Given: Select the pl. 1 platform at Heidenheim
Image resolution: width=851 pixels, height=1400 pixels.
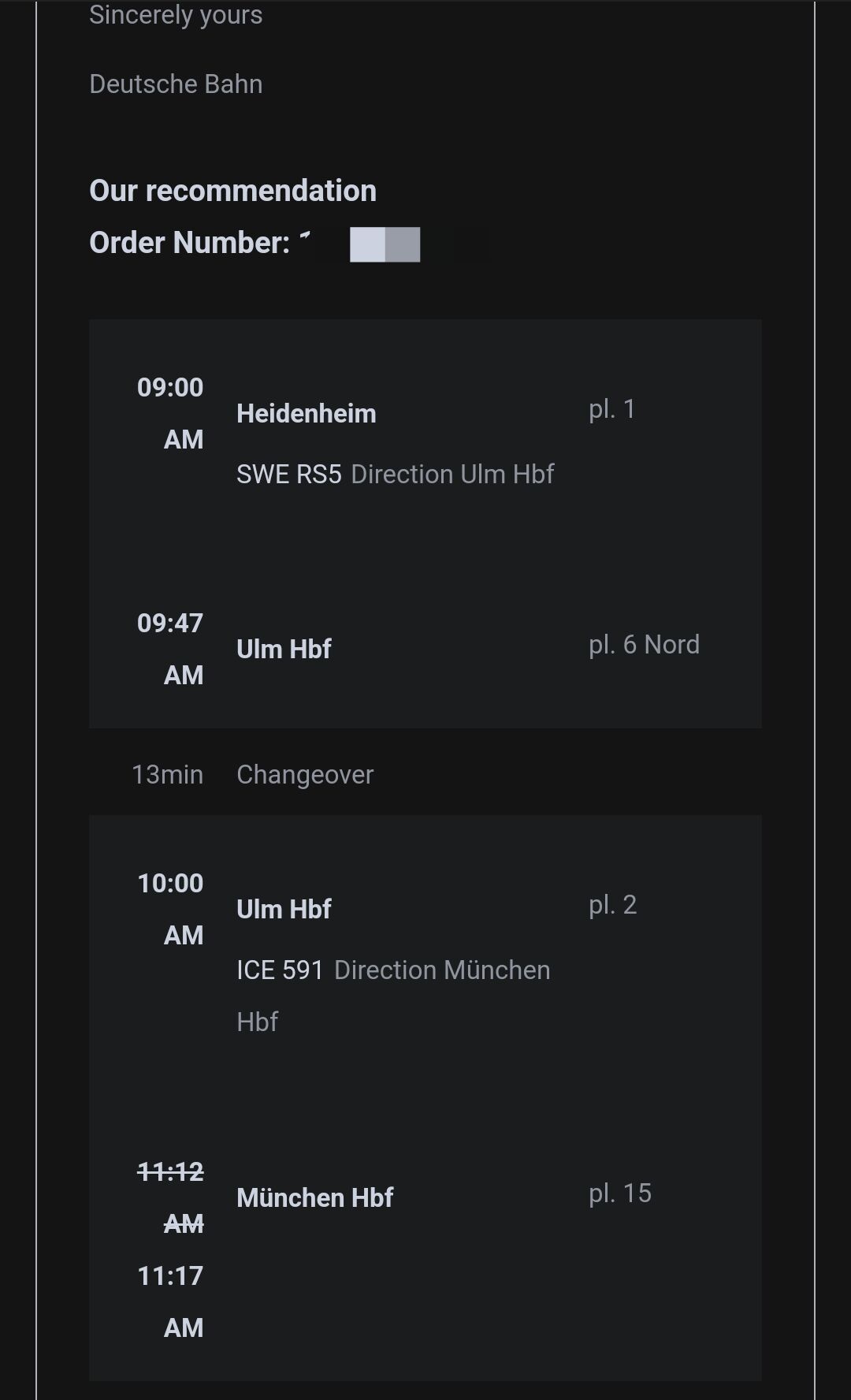Looking at the screenshot, I should (x=611, y=409).
